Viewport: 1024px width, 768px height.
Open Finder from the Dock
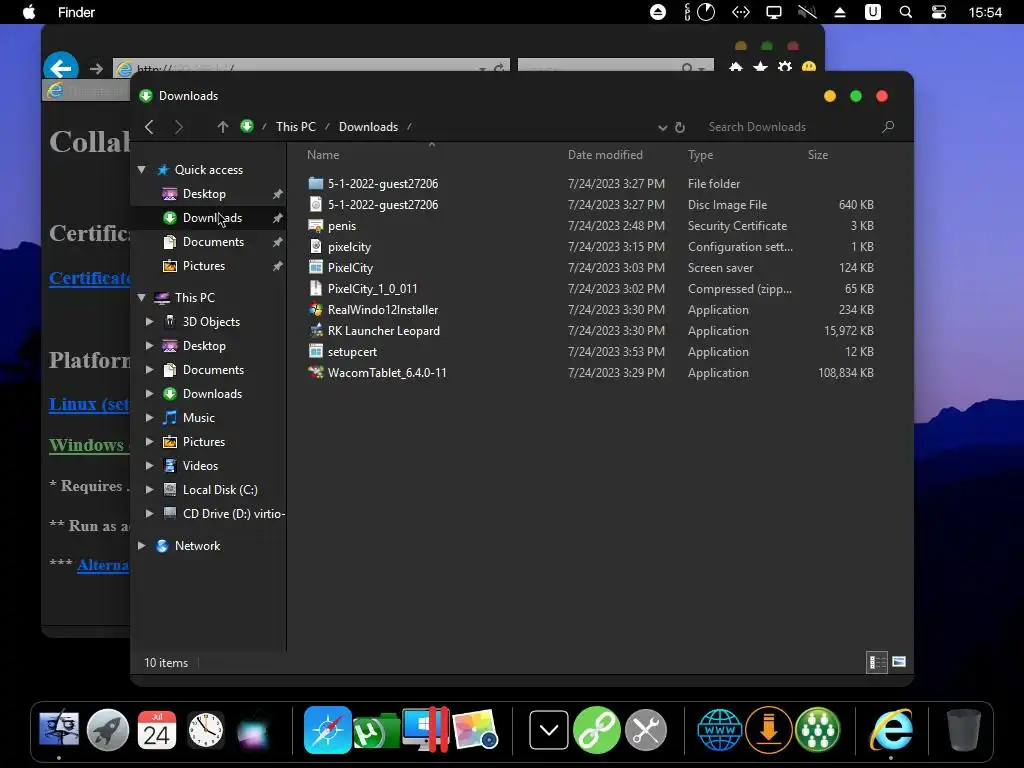[x=59, y=730]
